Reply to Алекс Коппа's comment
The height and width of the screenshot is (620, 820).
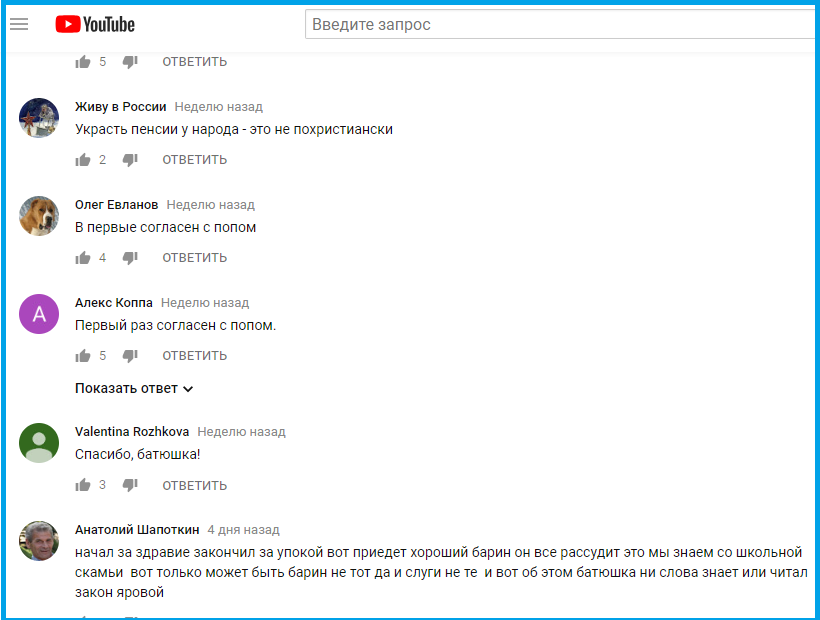coord(195,355)
